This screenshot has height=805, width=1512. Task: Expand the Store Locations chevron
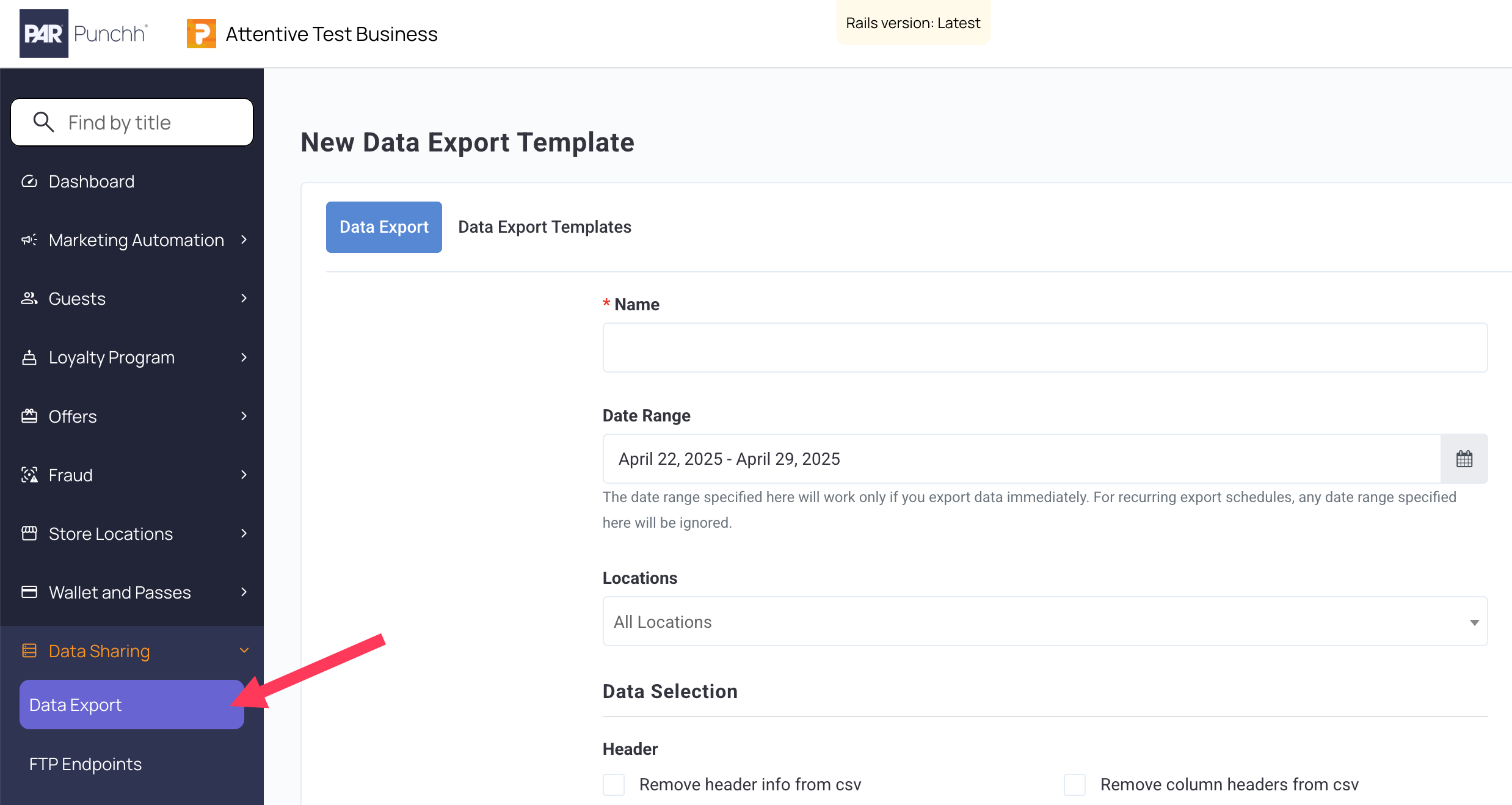pos(244,533)
